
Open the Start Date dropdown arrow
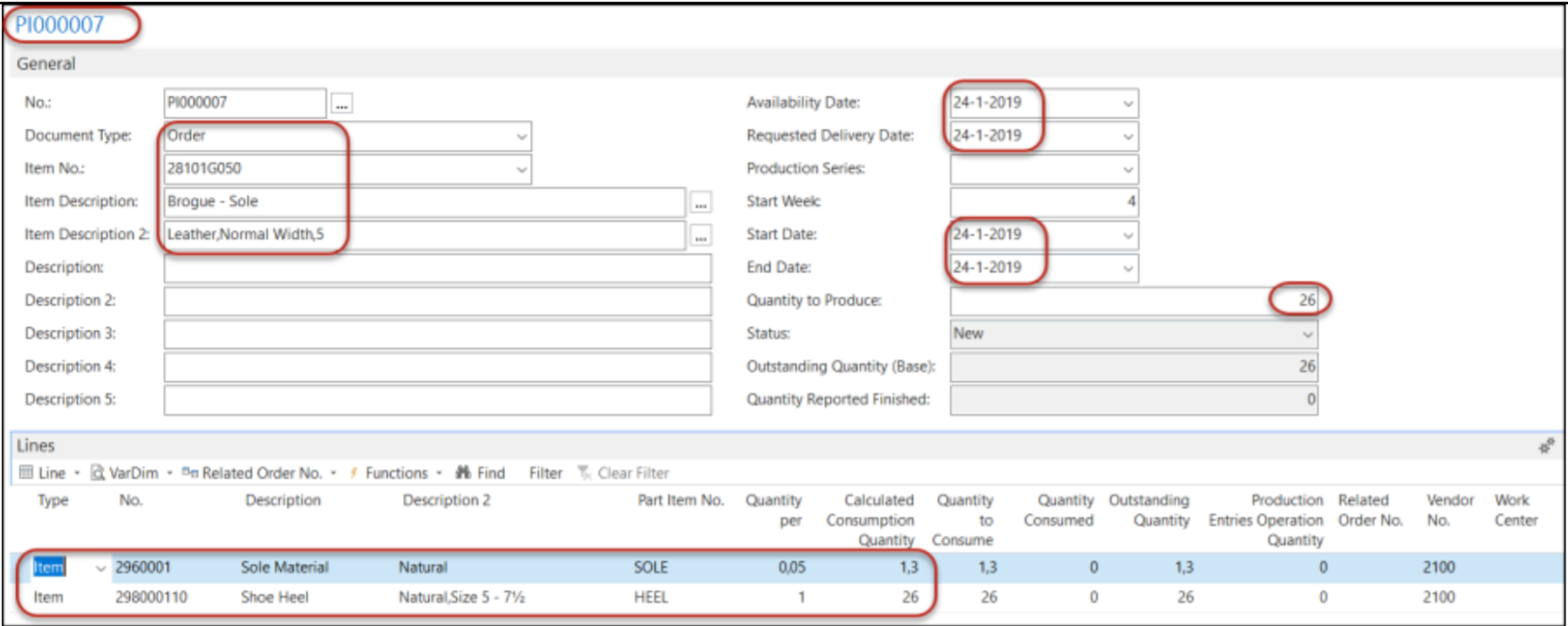(x=1127, y=235)
